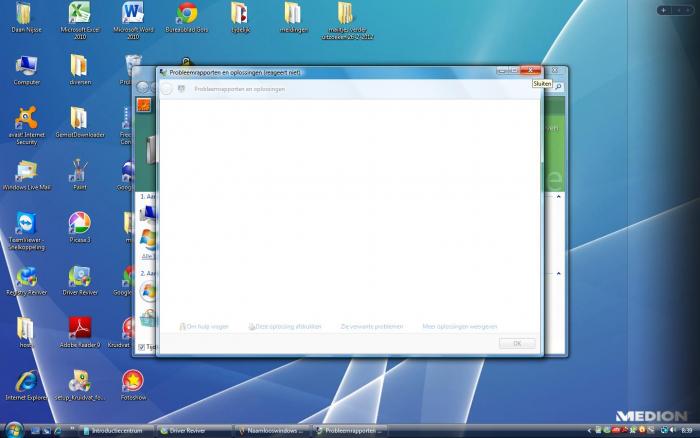Click the network connection tray icon

664,430
